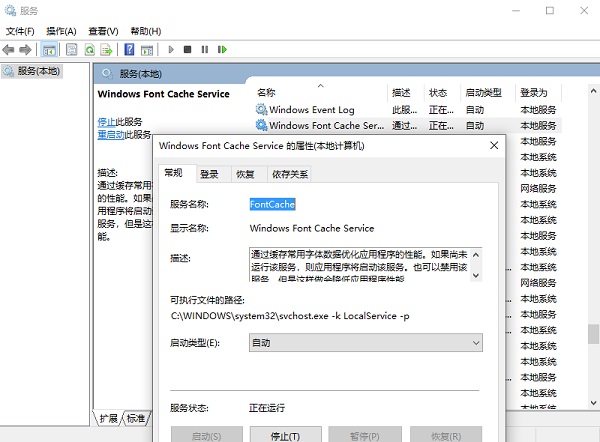The width and height of the screenshot is (600, 442).
Task: Select 服务(本地) in the left tree
Action: point(32,71)
